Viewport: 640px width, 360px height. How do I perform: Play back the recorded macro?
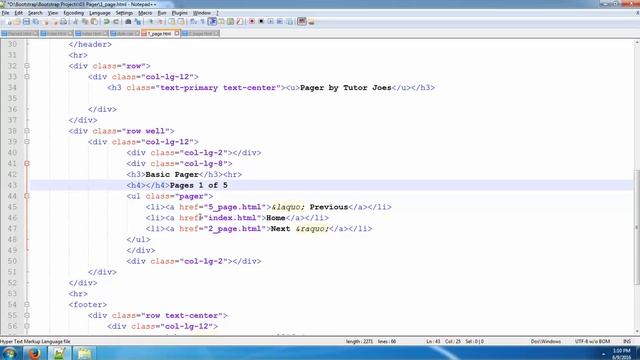(x=270, y=22)
